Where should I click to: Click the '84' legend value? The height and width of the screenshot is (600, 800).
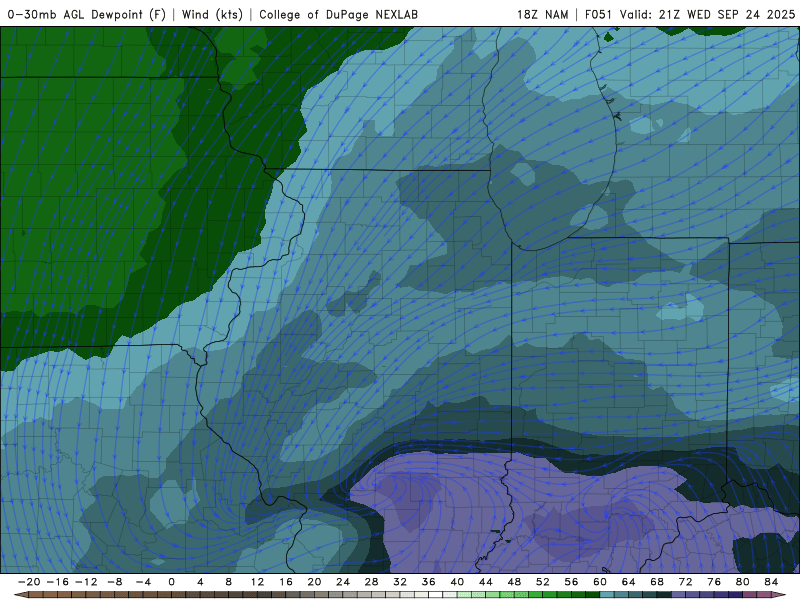pos(771,582)
